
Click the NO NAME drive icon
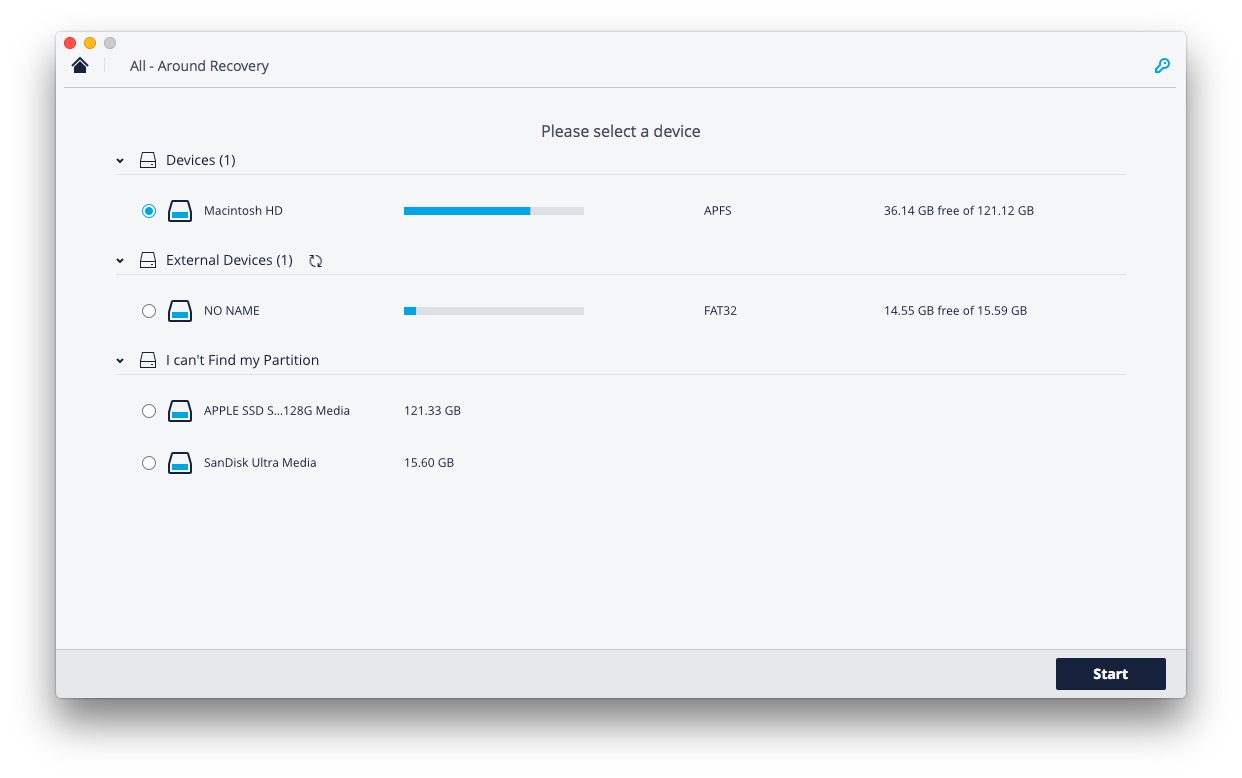tap(180, 311)
